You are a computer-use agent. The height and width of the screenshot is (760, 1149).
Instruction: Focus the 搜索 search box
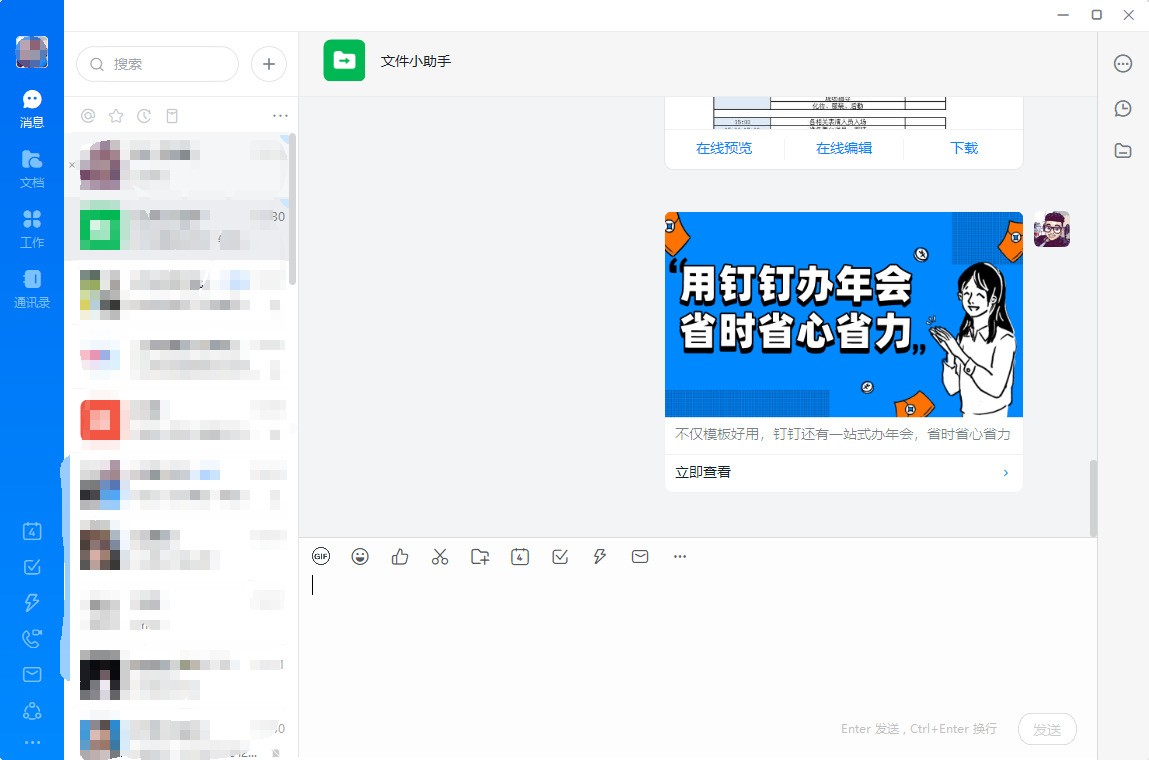tap(158, 64)
